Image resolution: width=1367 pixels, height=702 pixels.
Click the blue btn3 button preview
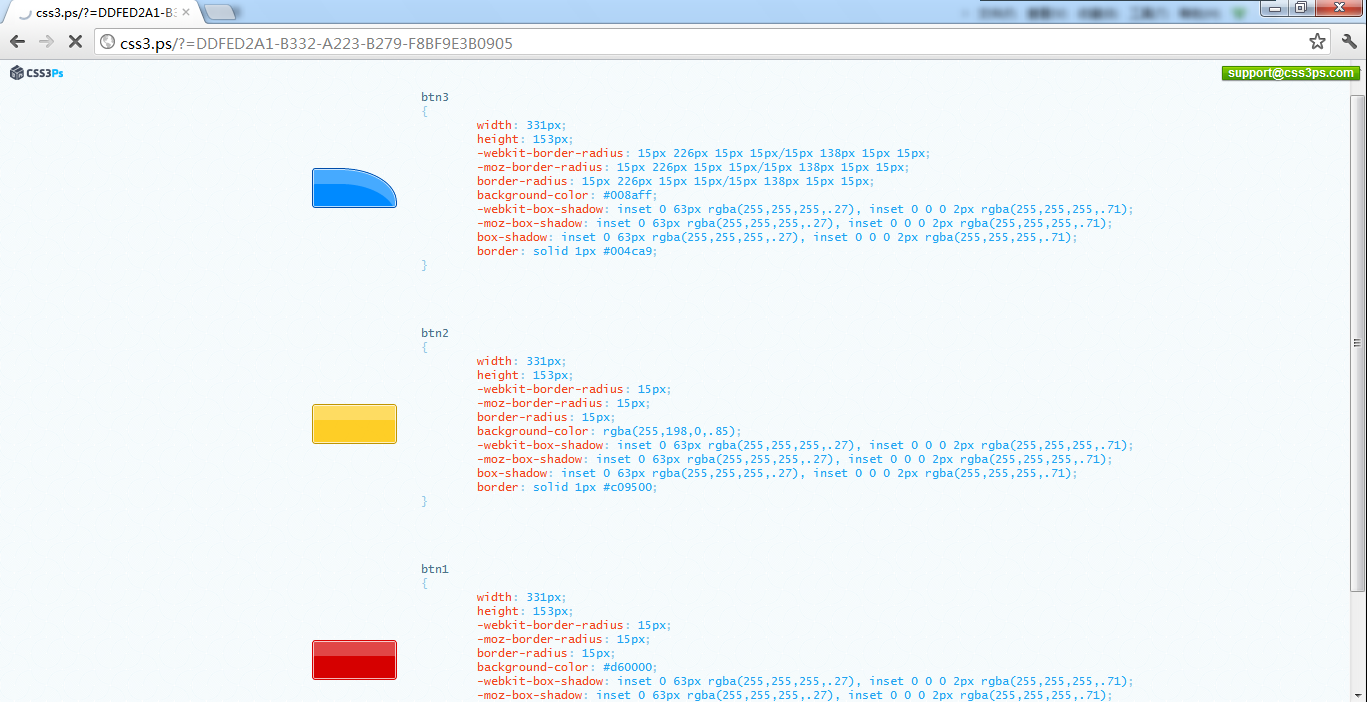(354, 188)
